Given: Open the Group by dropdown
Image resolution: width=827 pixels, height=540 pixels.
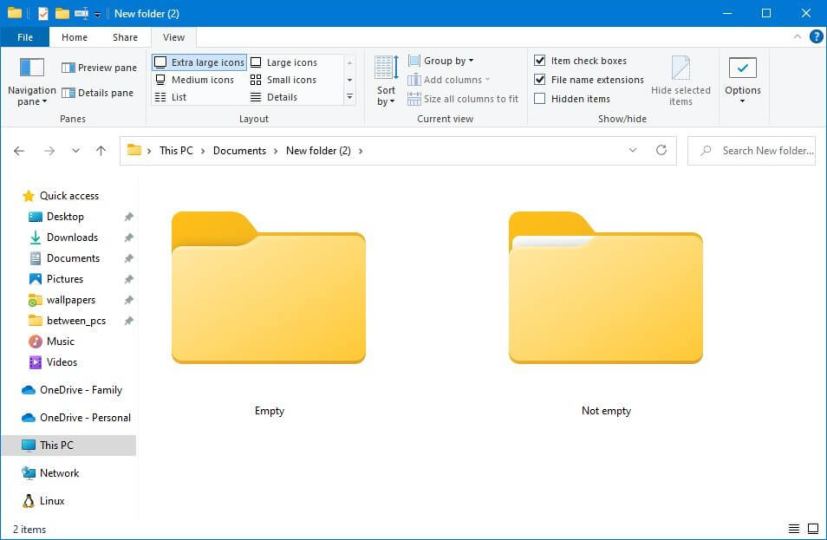Looking at the screenshot, I should coord(441,61).
